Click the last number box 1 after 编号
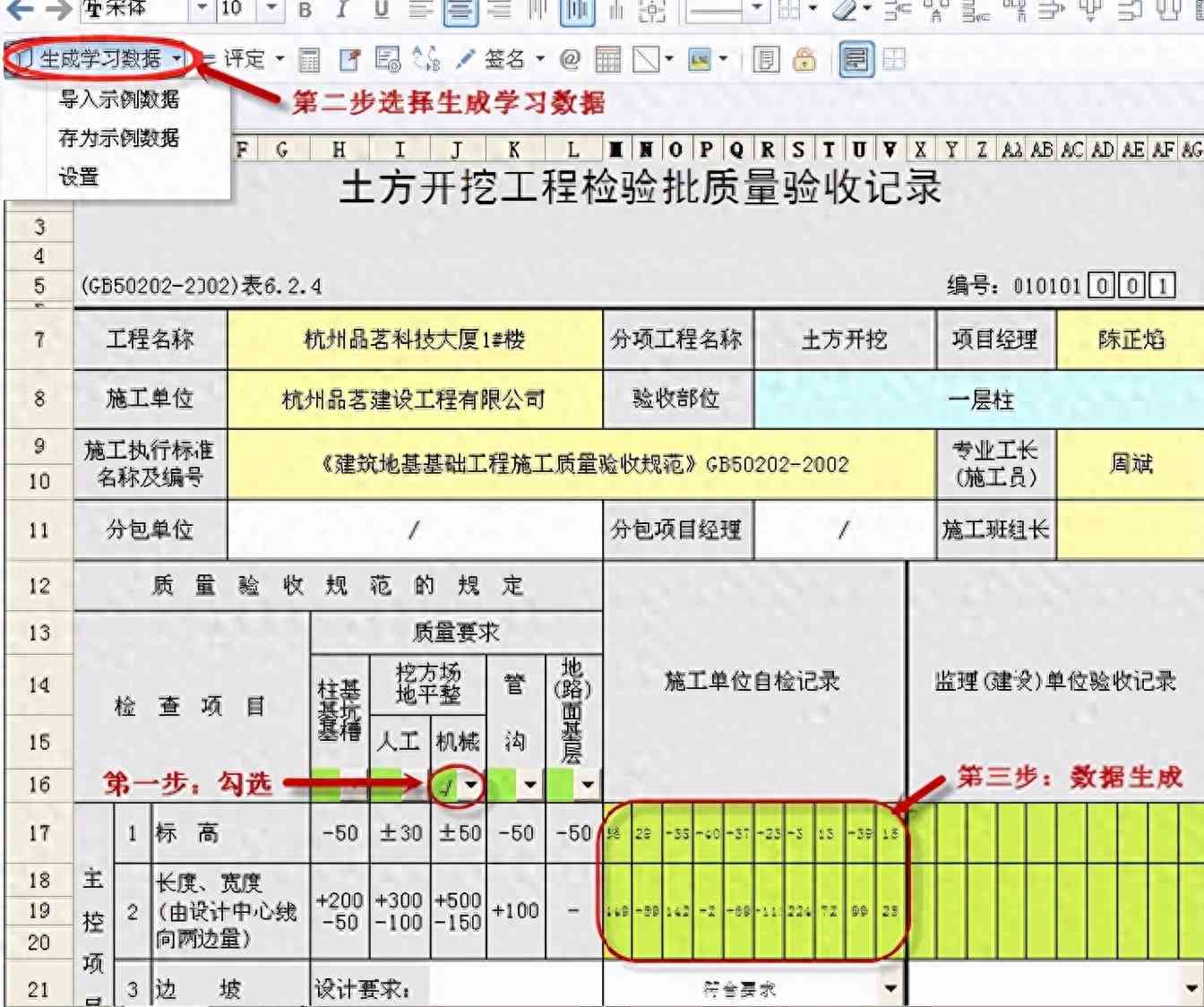 1163,287
